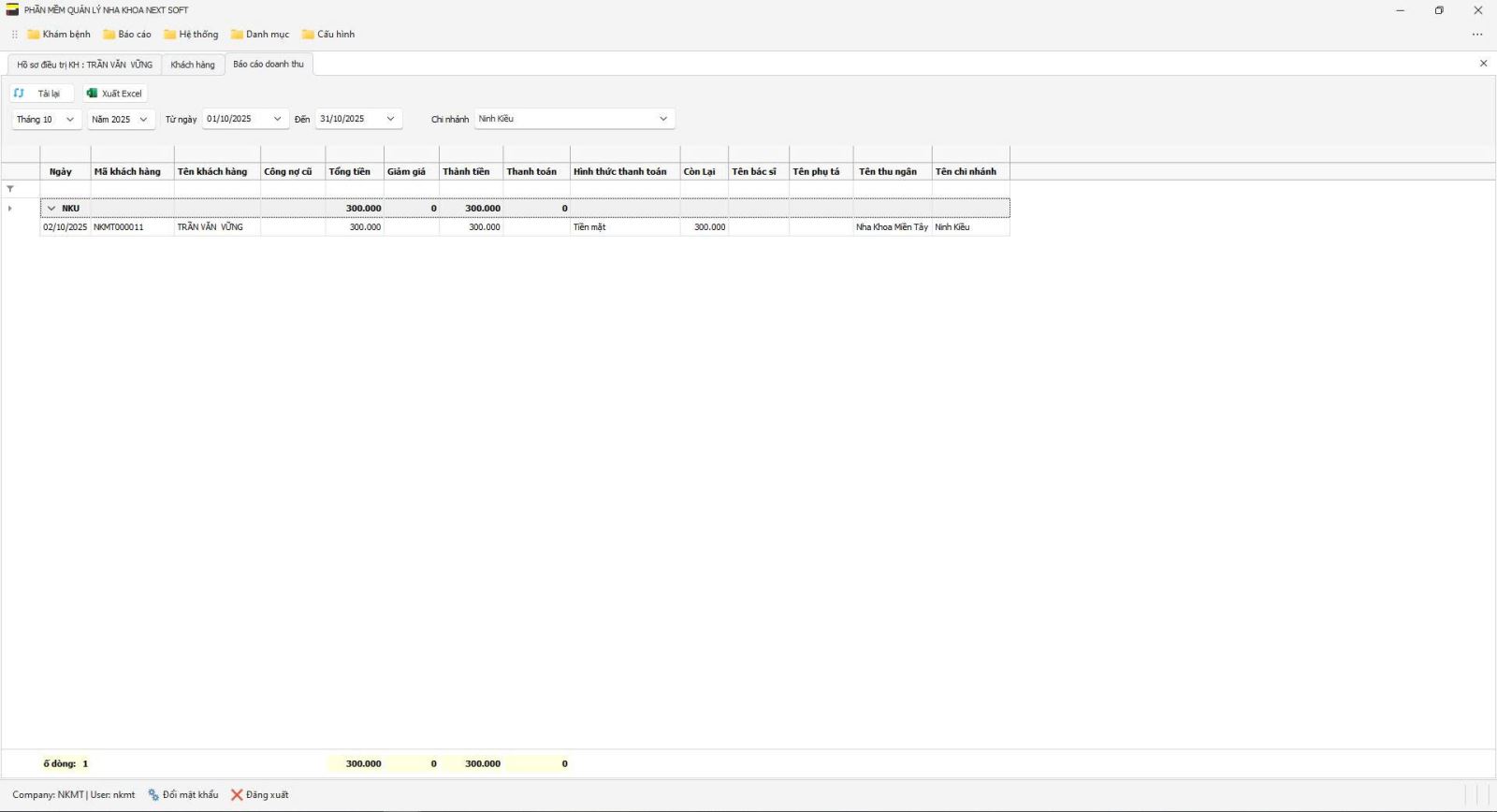The width and height of the screenshot is (1497, 812).
Task: Switch to the Khách hàng tab
Action: (x=193, y=65)
